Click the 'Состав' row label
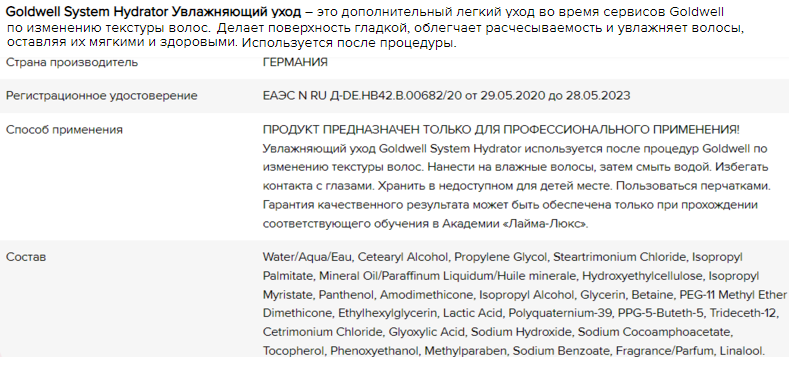 pyautogui.click(x=26, y=257)
